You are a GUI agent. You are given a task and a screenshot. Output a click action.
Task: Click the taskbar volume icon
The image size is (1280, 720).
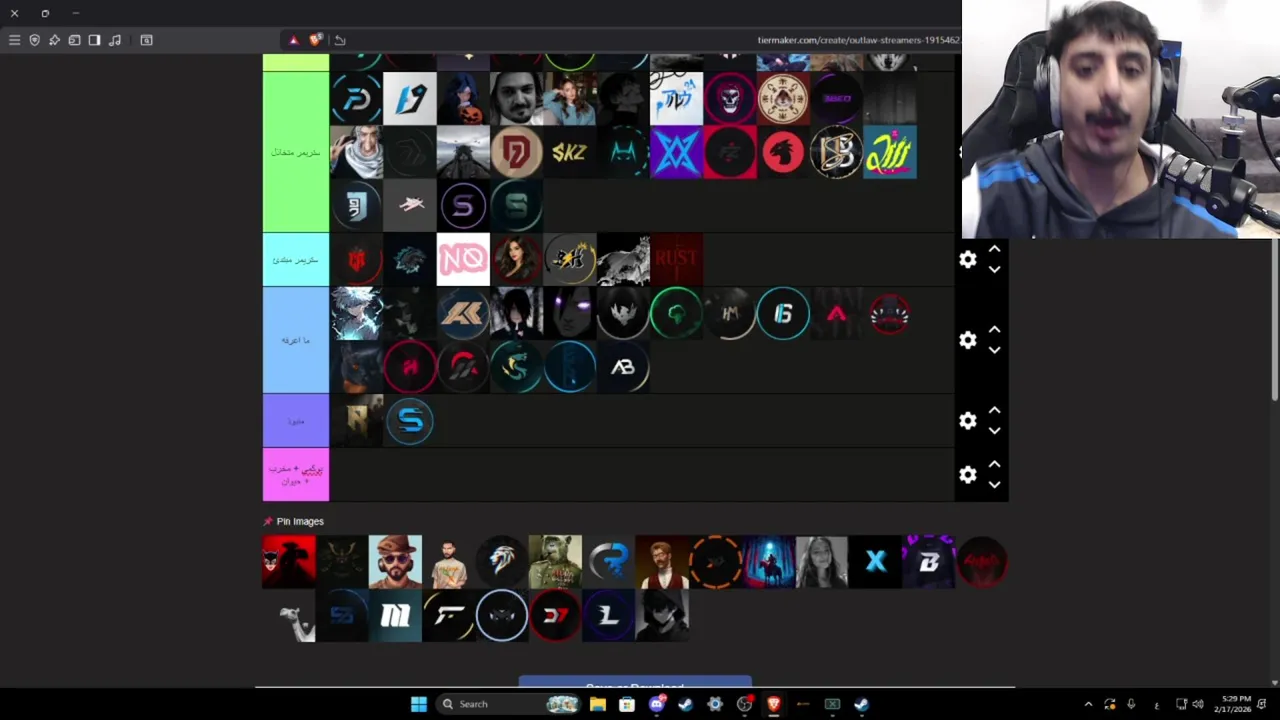pos(1198,704)
